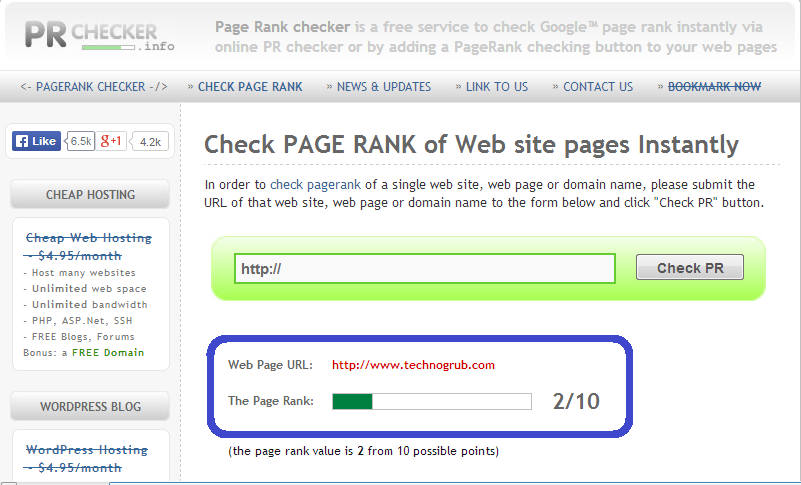Click the WORDPRESS BLOG sidebar header
The image size is (801, 485).
click(90, 406)
